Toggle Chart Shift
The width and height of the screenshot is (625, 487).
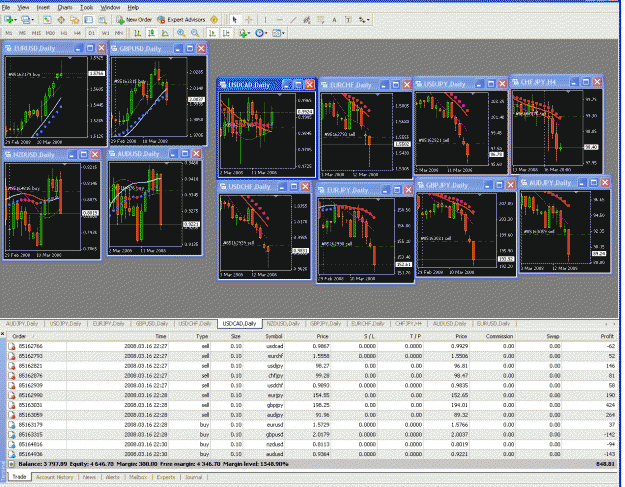click(226, 33)
